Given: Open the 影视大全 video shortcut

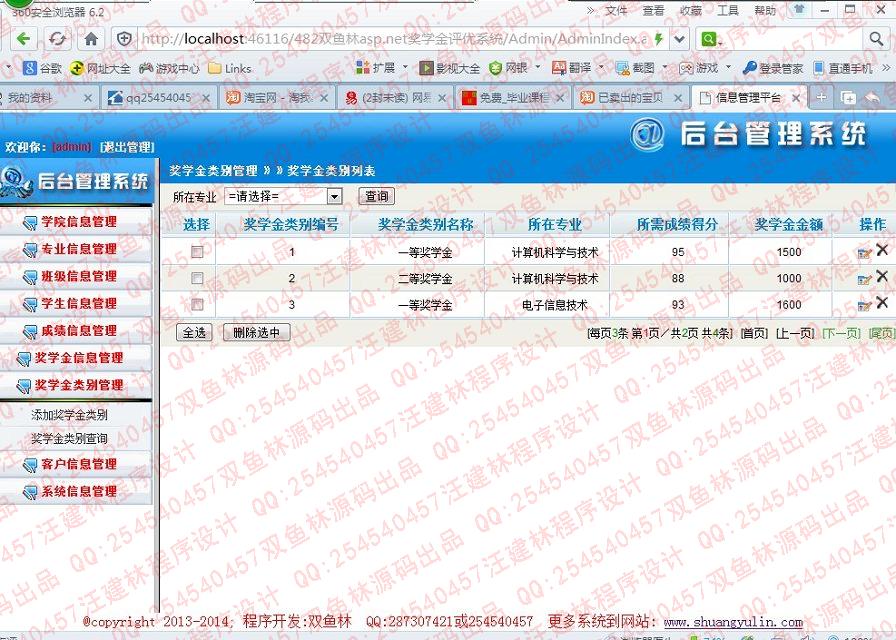Looking at the screenshot, I should (450, 68).
